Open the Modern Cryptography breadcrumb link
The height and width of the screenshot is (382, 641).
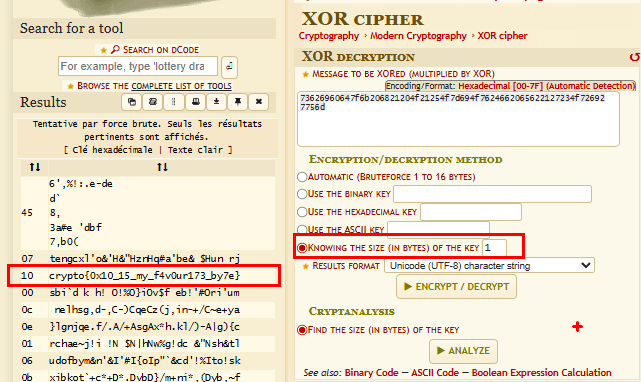(418, 36)
